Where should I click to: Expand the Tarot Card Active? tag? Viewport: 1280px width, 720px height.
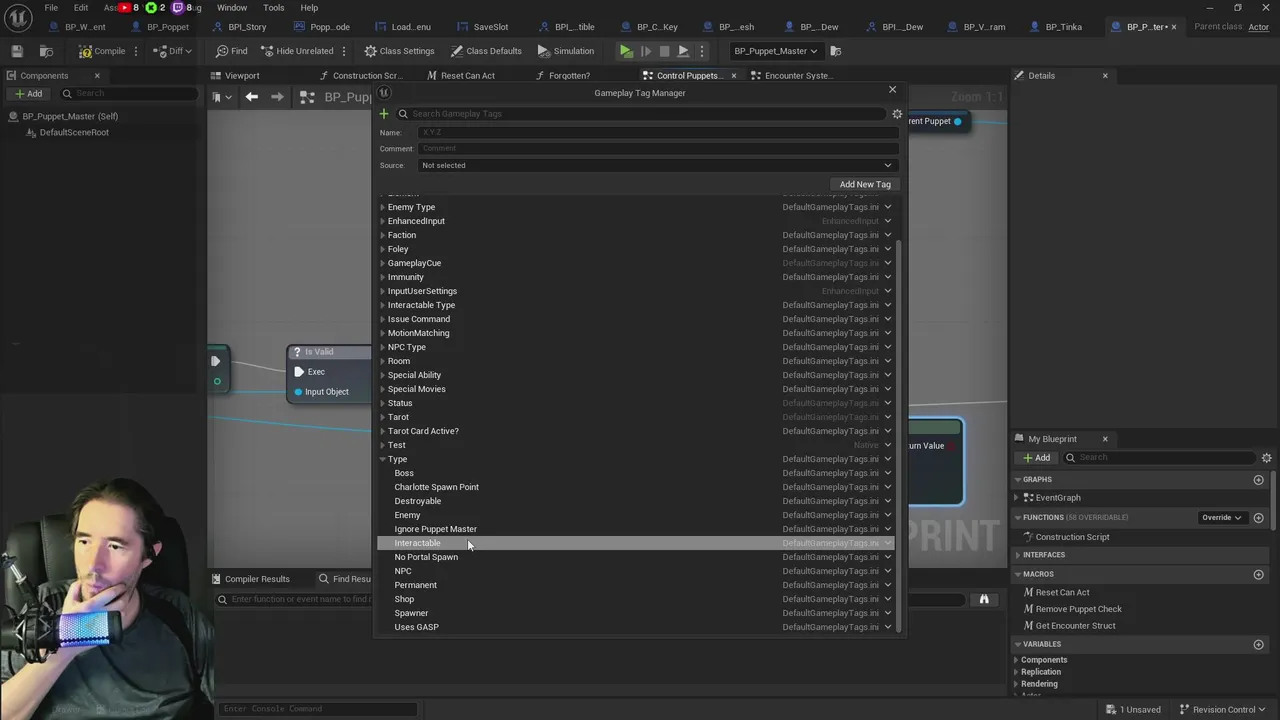click(382, 431)
